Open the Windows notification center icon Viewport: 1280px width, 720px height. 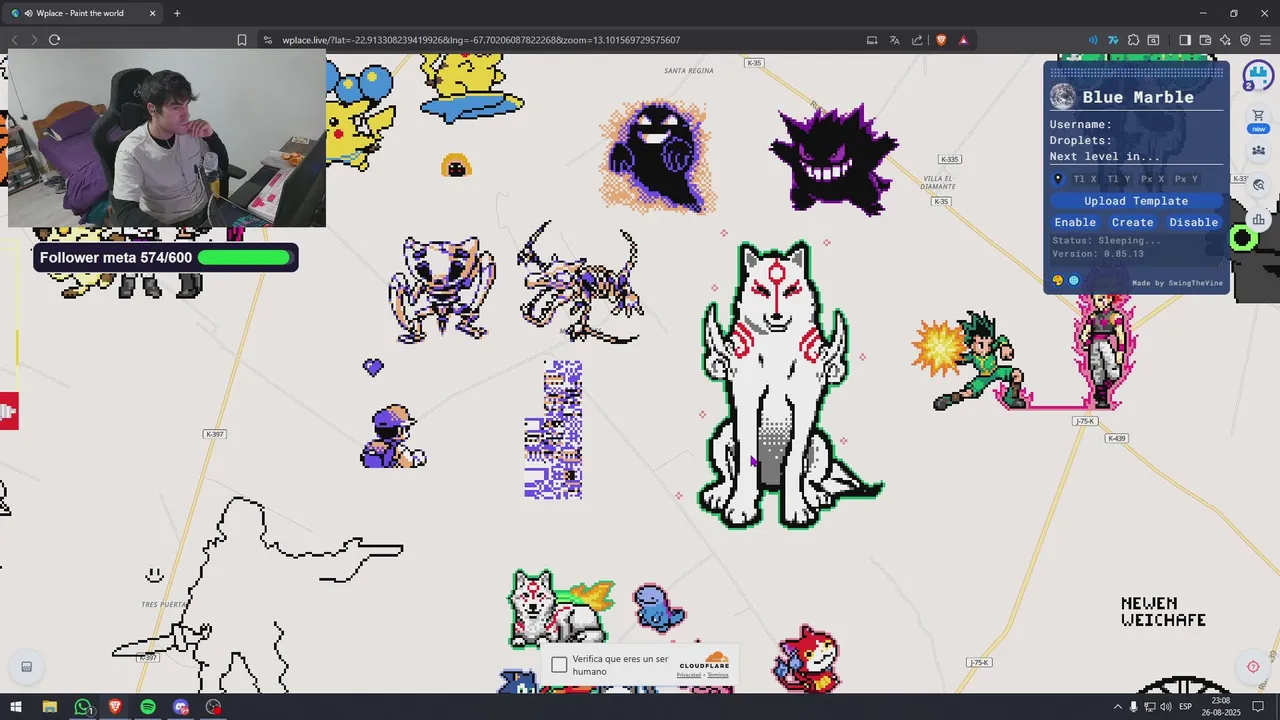click(x=1259, y=707)
